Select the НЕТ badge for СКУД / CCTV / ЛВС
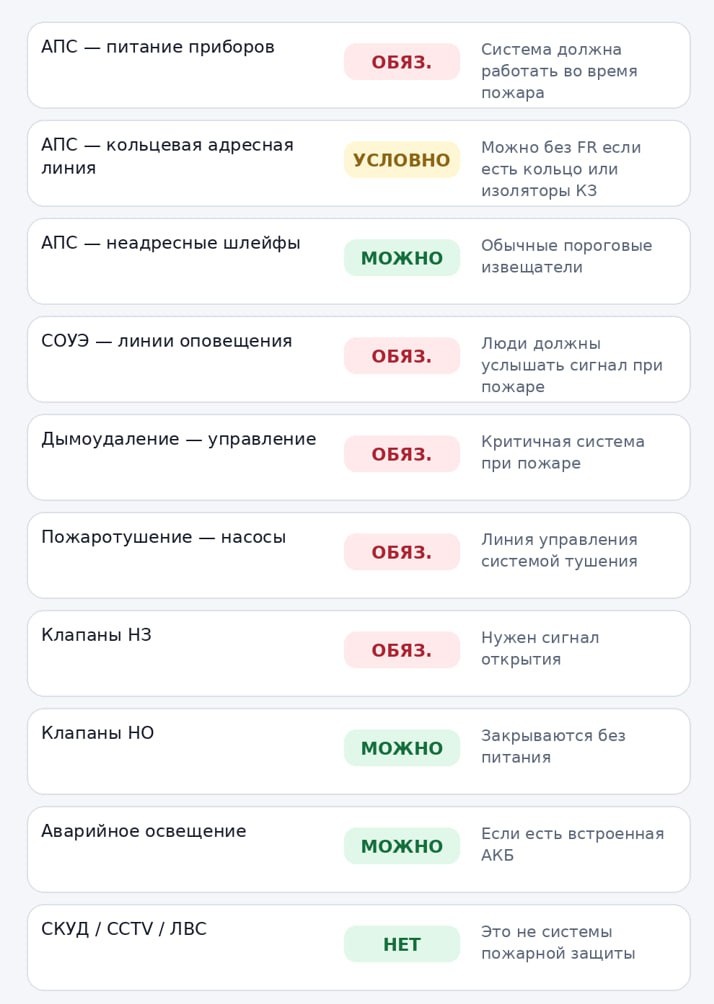 [402, 944]
